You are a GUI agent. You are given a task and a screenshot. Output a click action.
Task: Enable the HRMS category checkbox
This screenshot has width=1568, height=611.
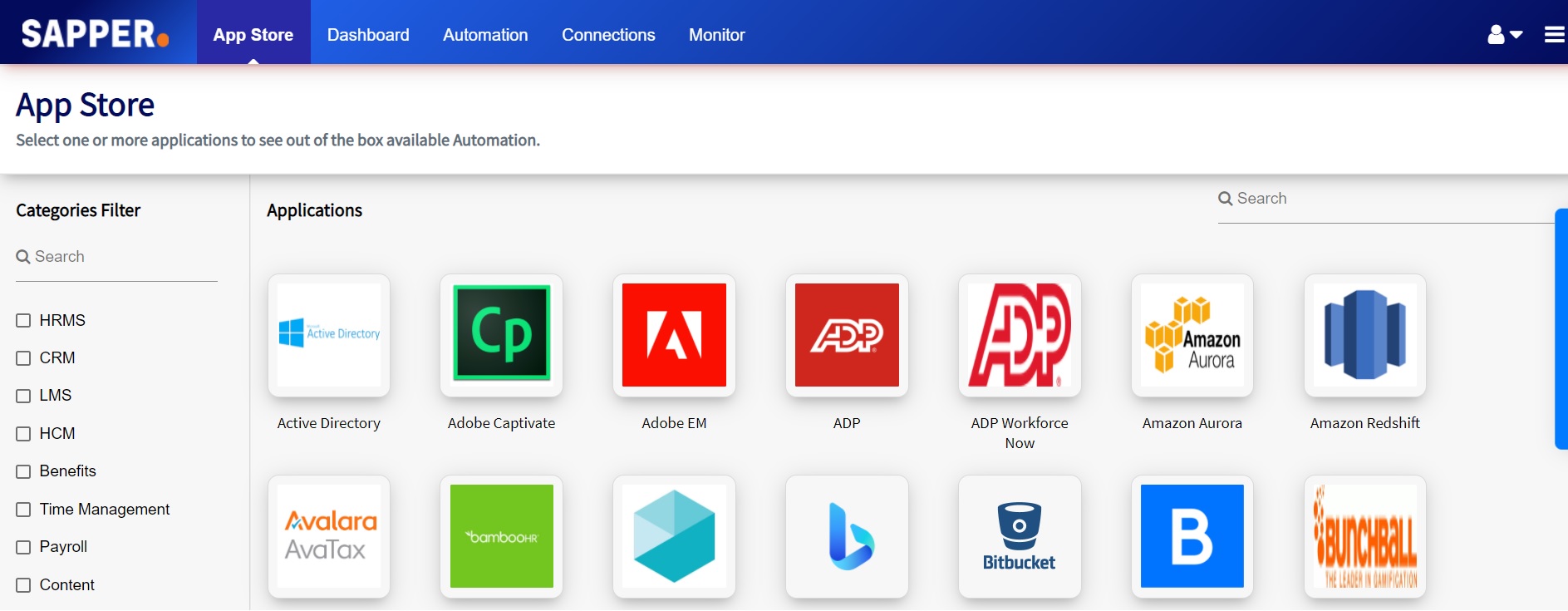click(23, 321)
